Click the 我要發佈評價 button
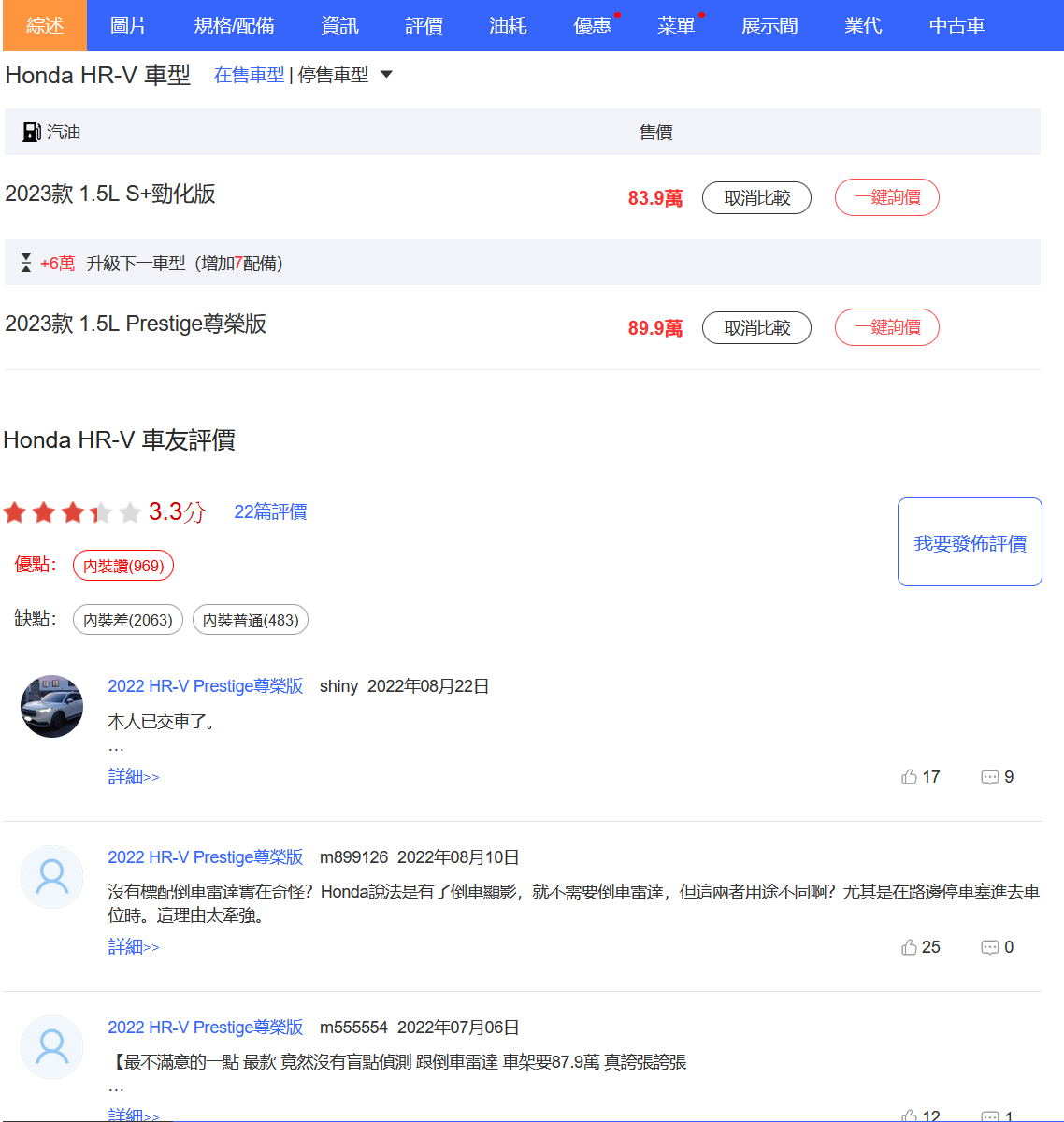Screen dimensions: 1064x1122 point(970,542)
